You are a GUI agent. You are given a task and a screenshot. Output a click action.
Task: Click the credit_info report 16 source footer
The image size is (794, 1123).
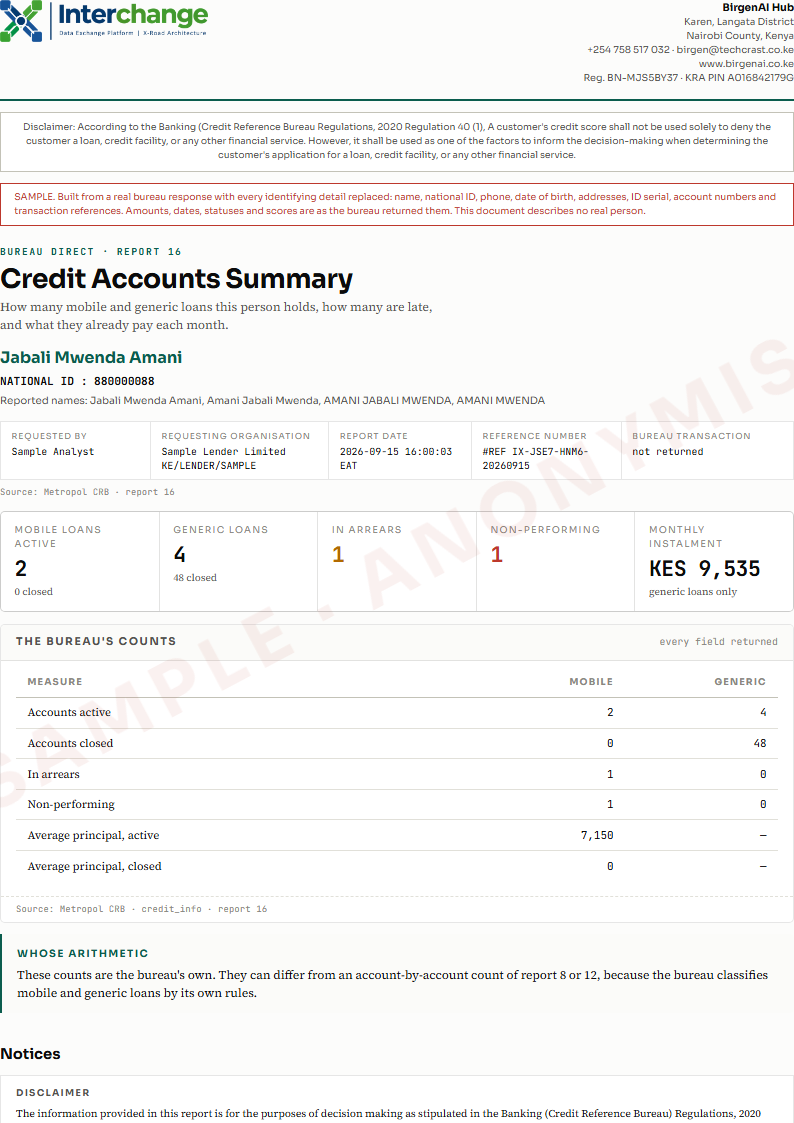point(142,909)
